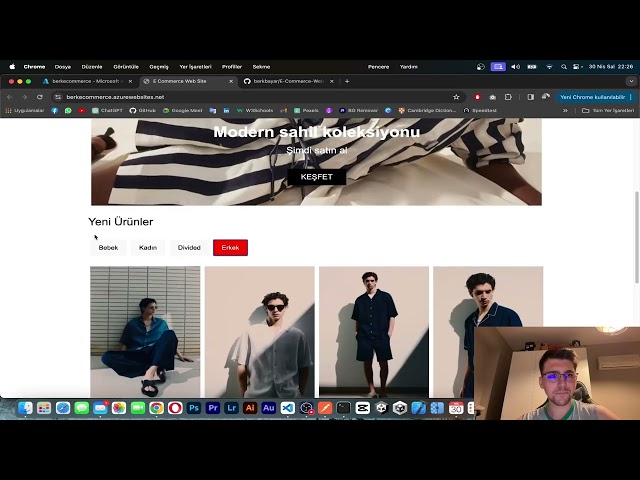
Task: Open site information icon in address bar
Action: (x=58, y=97)
